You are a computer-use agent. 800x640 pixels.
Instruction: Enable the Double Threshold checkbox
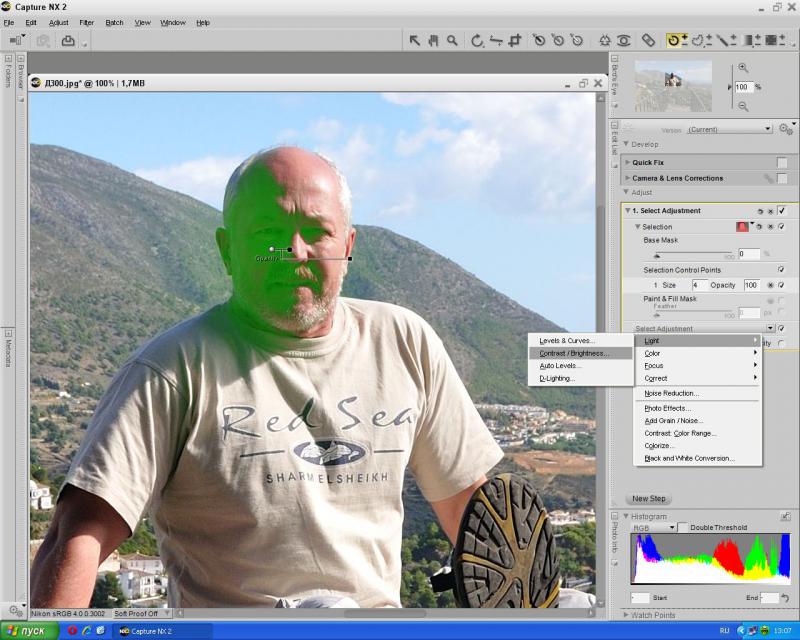click(x=683, y=527)
